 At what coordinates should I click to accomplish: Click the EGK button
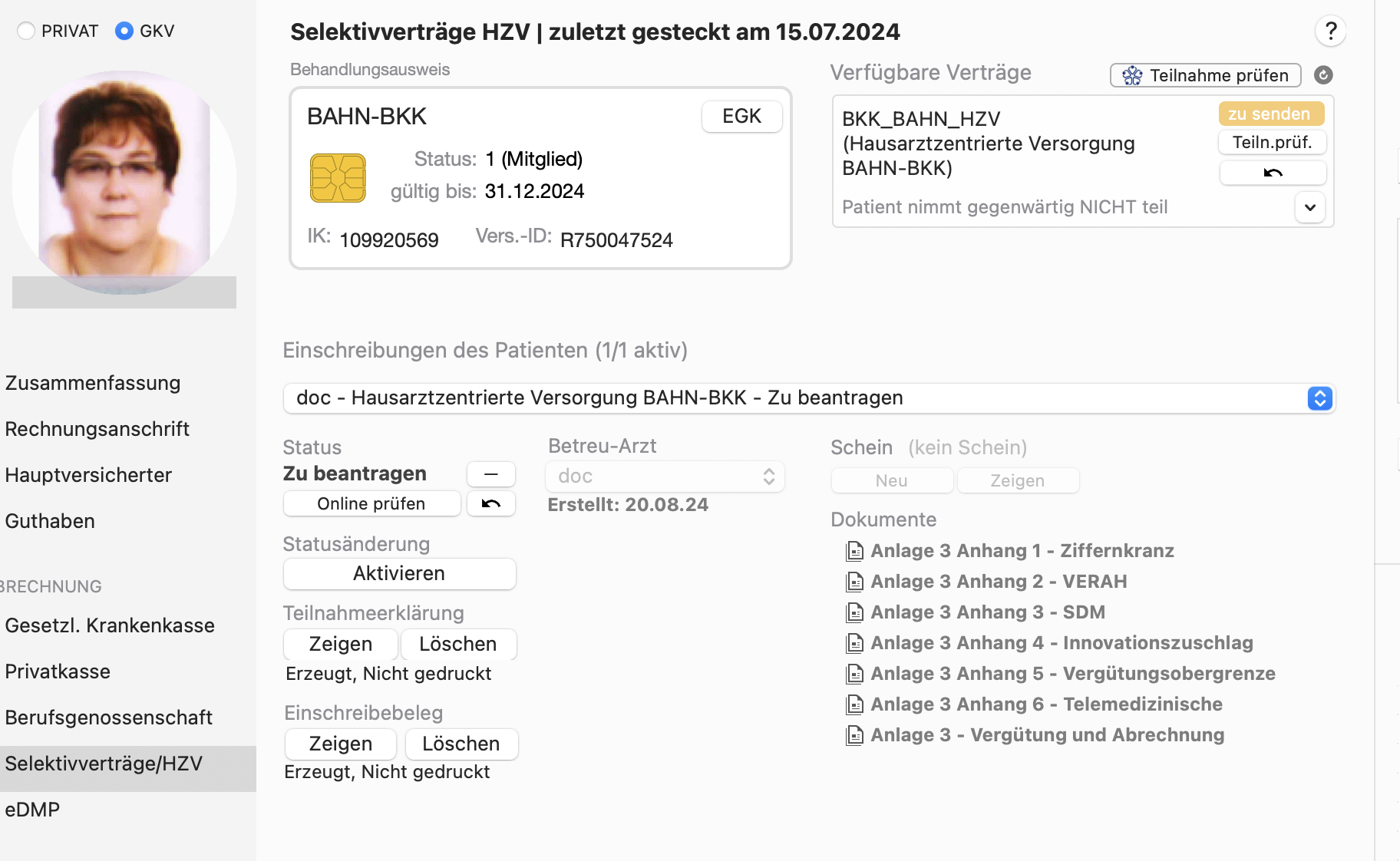tap(741, 116)
